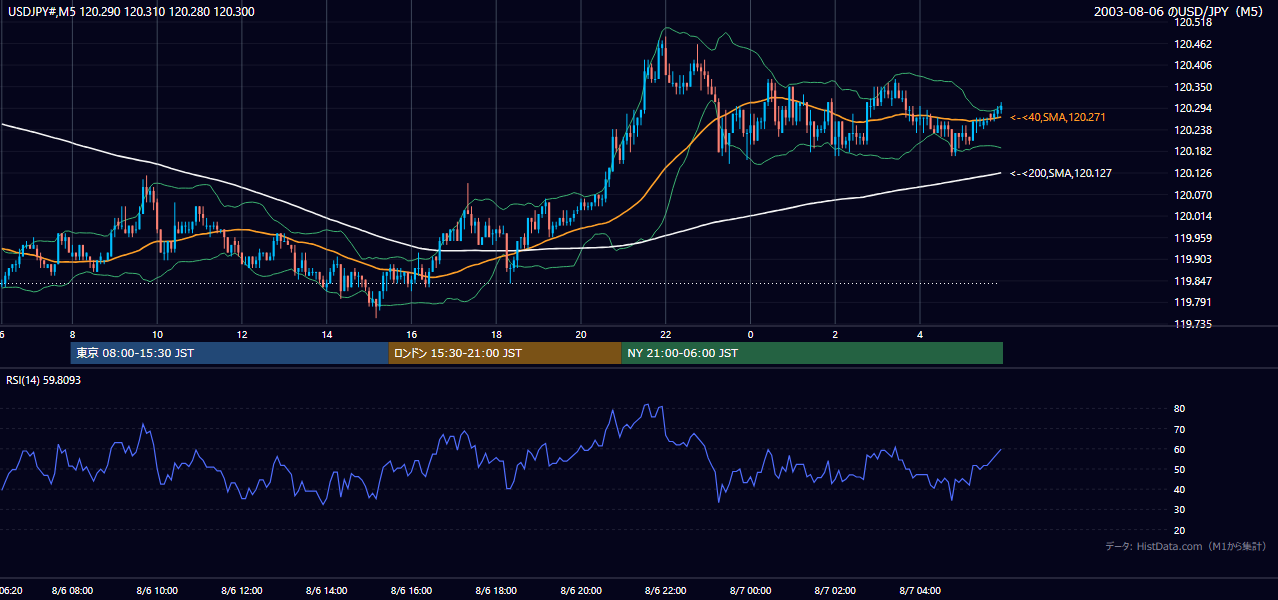Click price axis value 120.182

pos(1193,151)
